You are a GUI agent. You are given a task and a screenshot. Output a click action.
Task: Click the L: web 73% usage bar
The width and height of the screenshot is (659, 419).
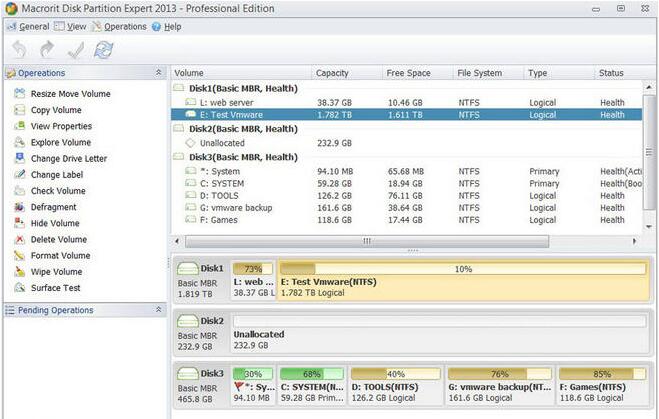pyautogui.click(x=253, y=269)
